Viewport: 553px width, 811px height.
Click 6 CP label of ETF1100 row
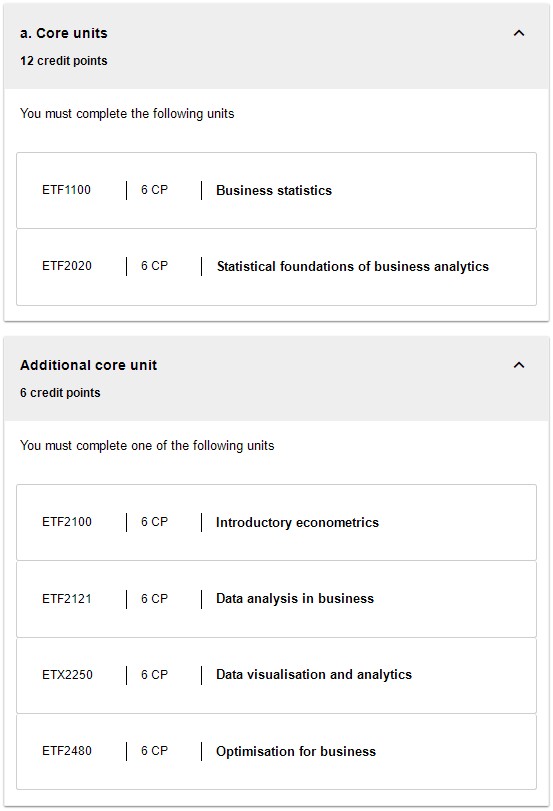[x=154, y=190]
